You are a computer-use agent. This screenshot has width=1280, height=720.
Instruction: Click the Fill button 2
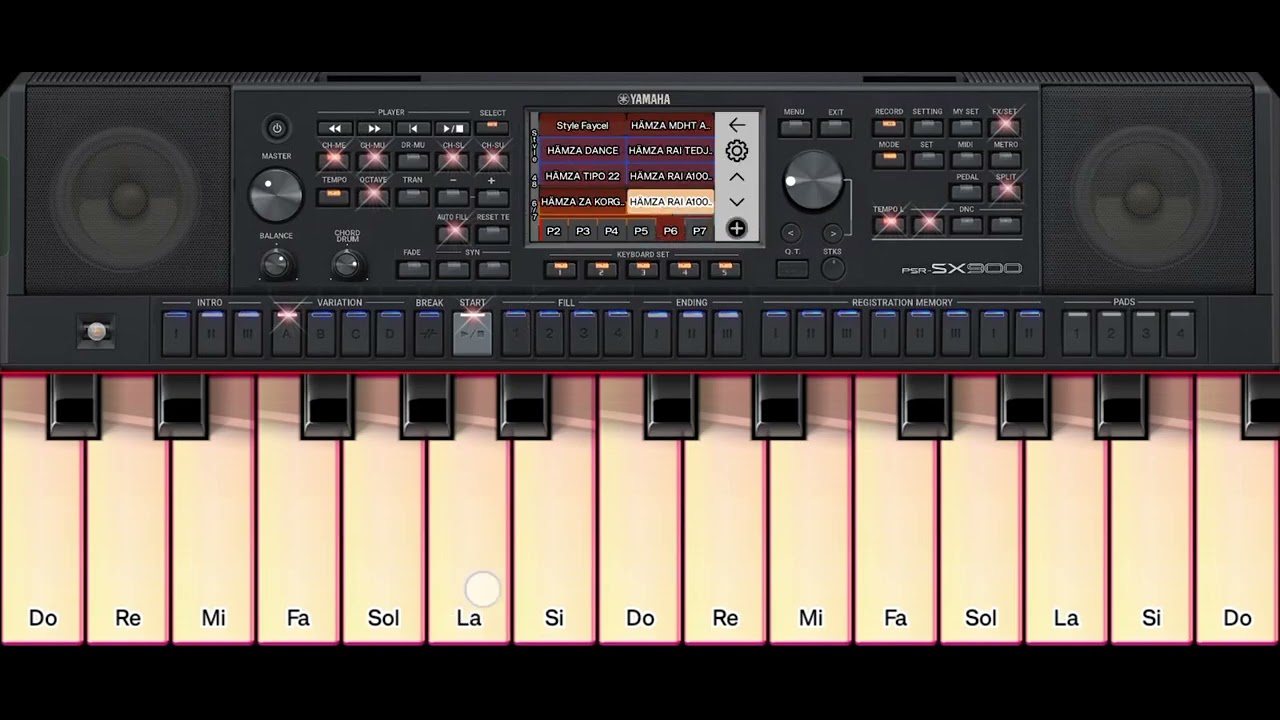[x=549, y=333]
